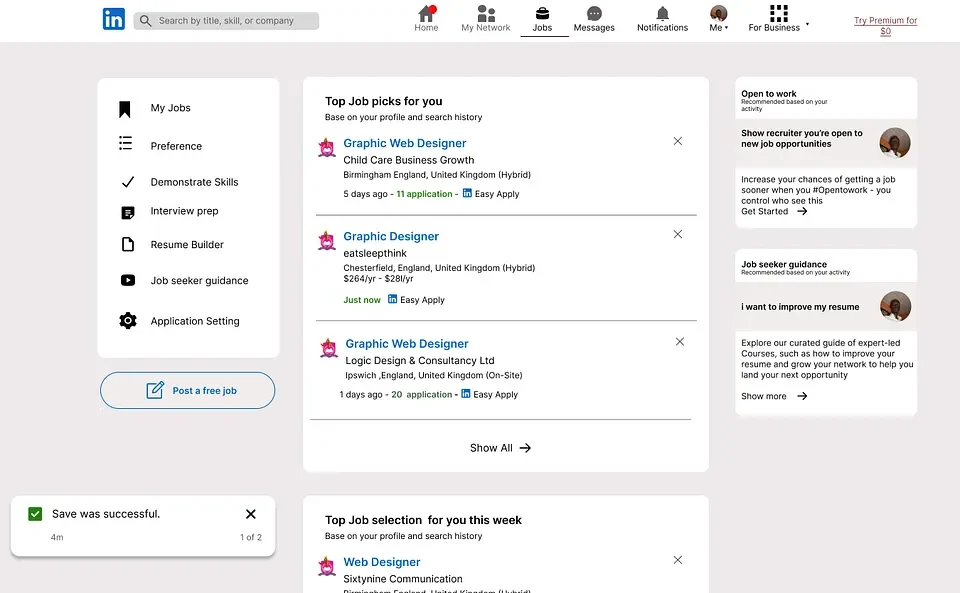Image resolution: width=960 pixels, height=593 pixels.
Task: Click Get Started in Open to work card
Action: pos(774,211)
